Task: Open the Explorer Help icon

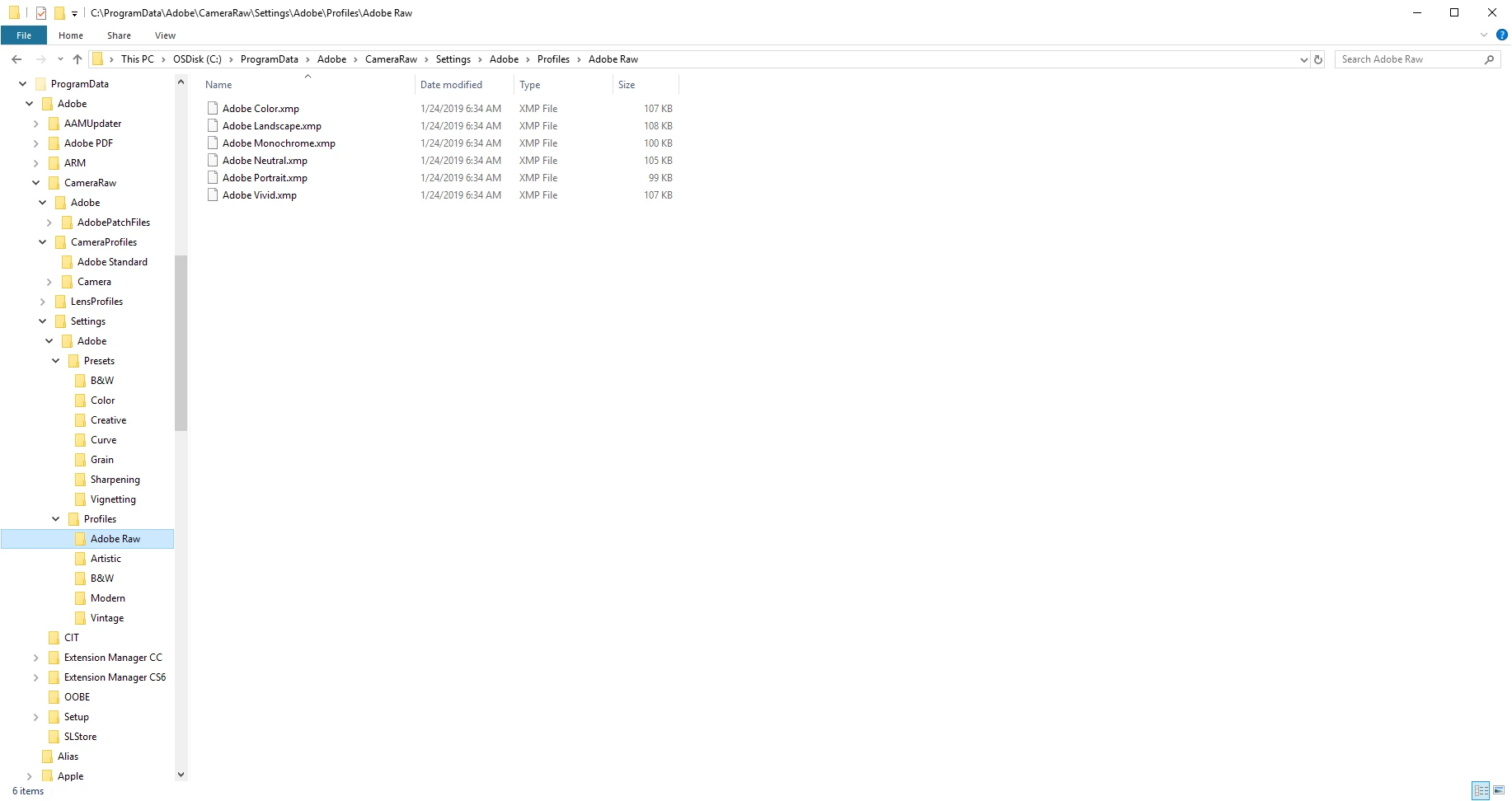Action: (1502, 35)
